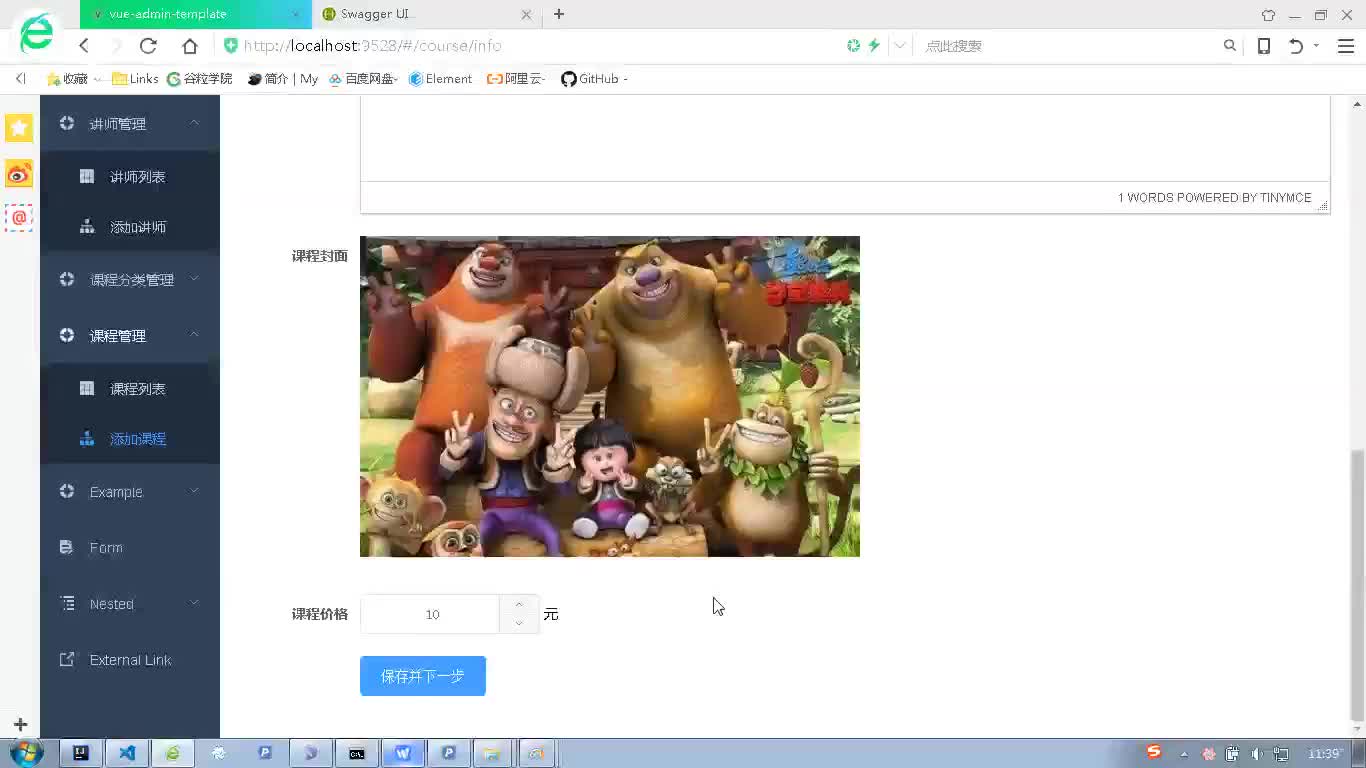Image resolution: width=1366 pixels, height=768 pixels.
Task: Collapse the bookmarks sidebar toggle arrow
Action: pyautogui.click(x=20, y=79)
